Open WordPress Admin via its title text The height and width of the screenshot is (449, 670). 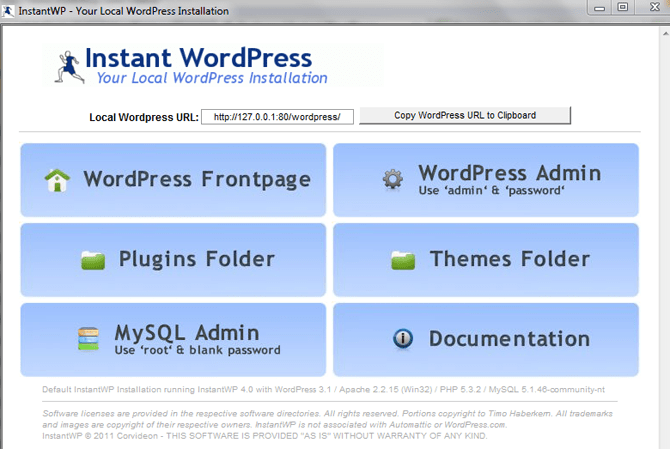509,173
